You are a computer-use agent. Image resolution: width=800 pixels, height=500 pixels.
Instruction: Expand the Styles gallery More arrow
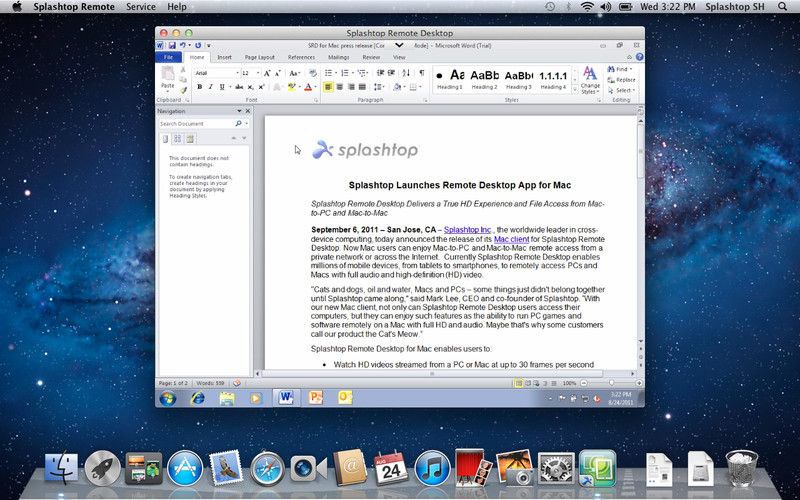pos(575,90)
